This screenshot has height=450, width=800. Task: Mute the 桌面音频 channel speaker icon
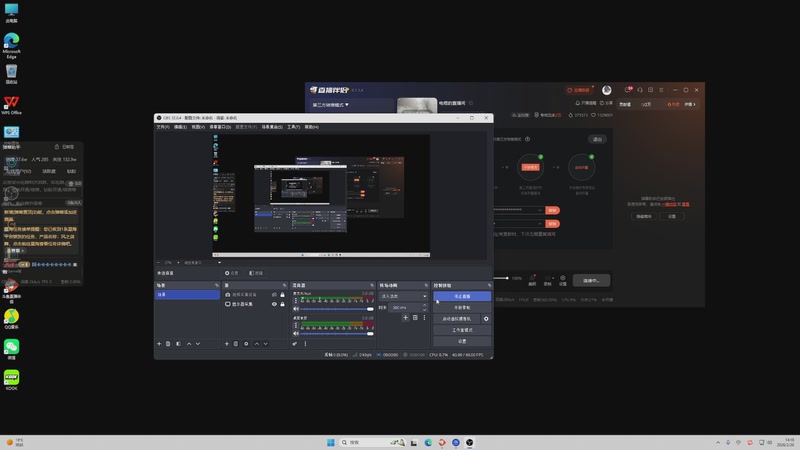296,333
